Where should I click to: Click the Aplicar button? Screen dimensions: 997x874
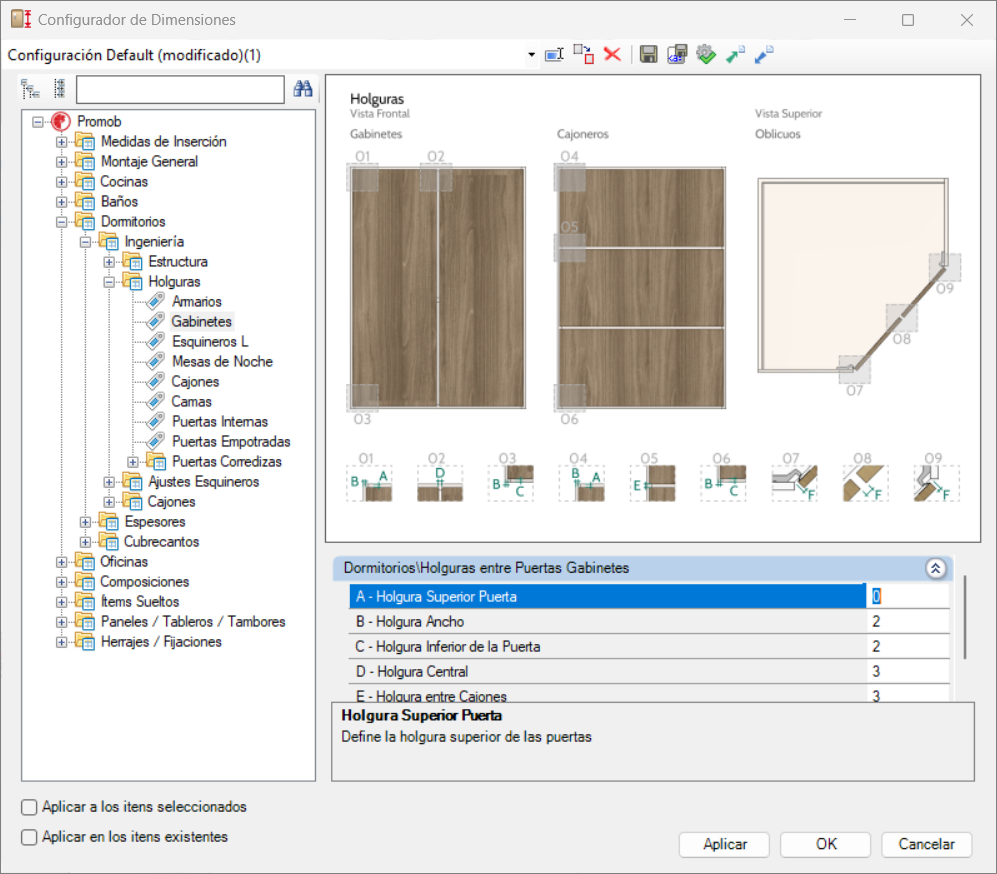coord(725,844)
